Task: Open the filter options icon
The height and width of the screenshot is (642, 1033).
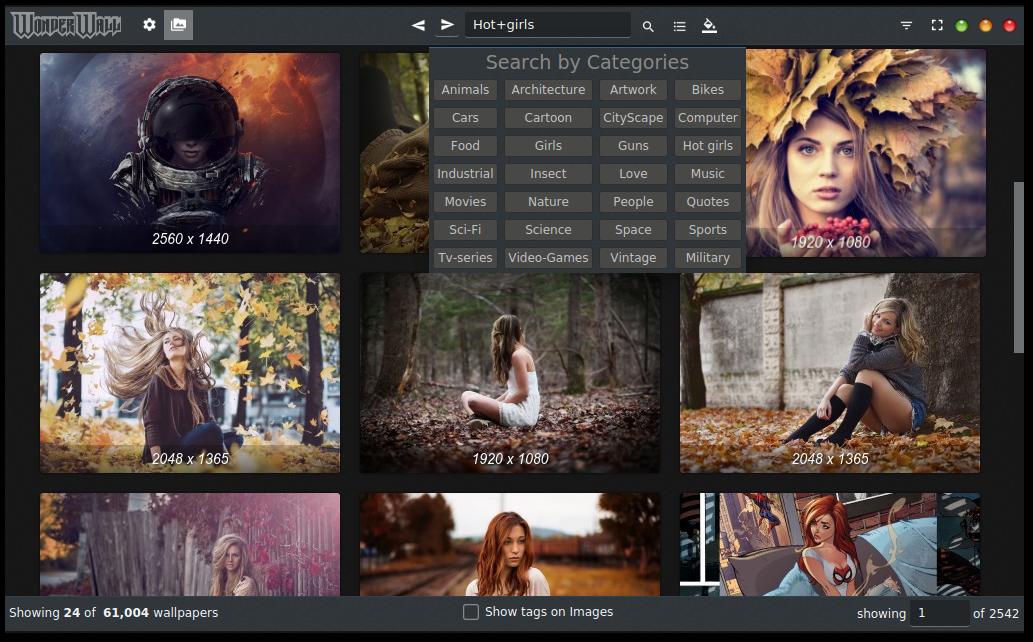Action: [x=906, y=26]
